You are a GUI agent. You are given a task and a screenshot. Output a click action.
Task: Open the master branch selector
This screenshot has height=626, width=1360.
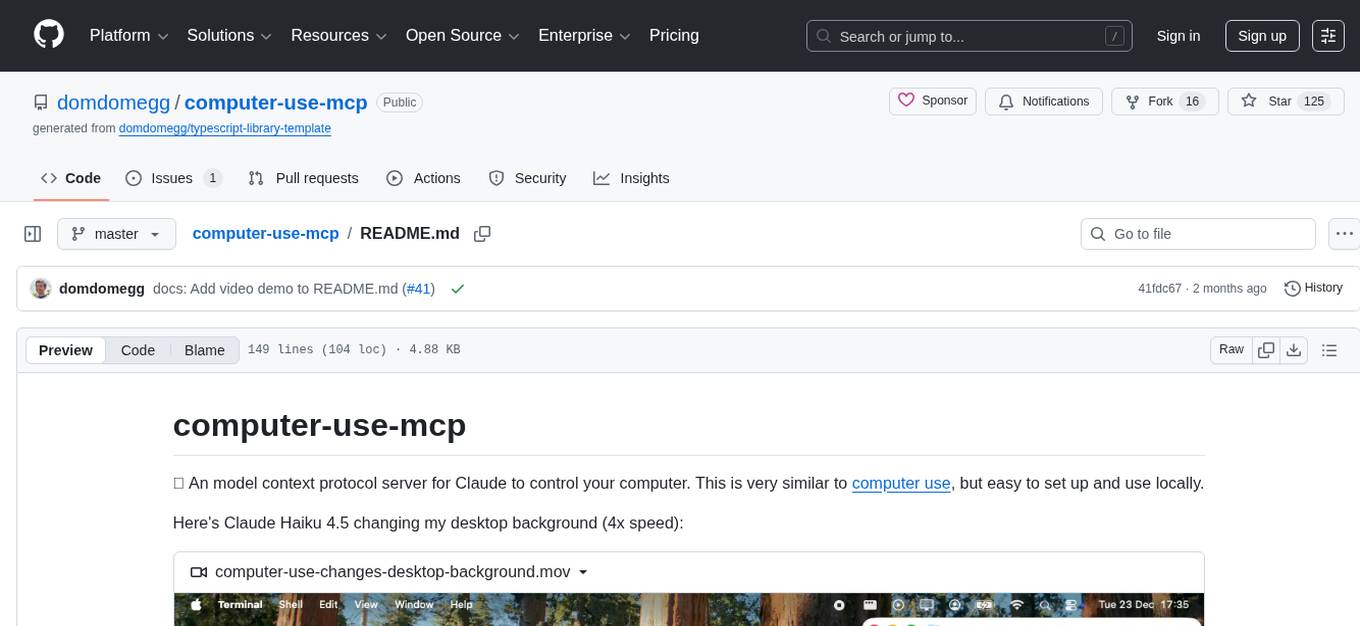click(116, 233)
